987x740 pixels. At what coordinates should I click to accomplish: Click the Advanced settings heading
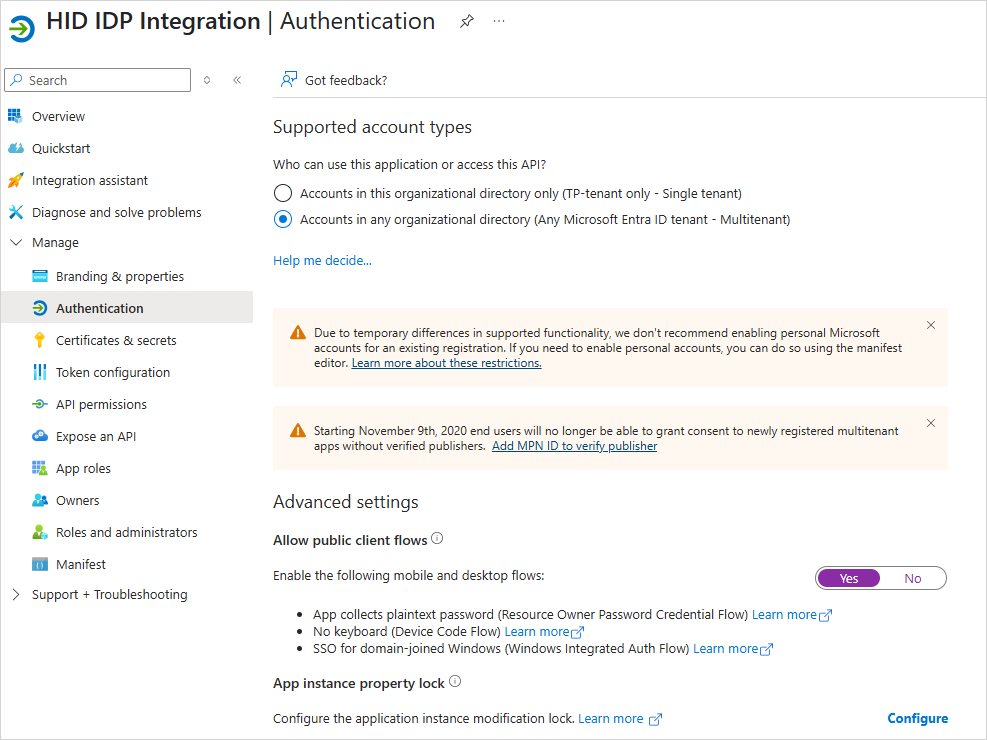coord(346,502)
